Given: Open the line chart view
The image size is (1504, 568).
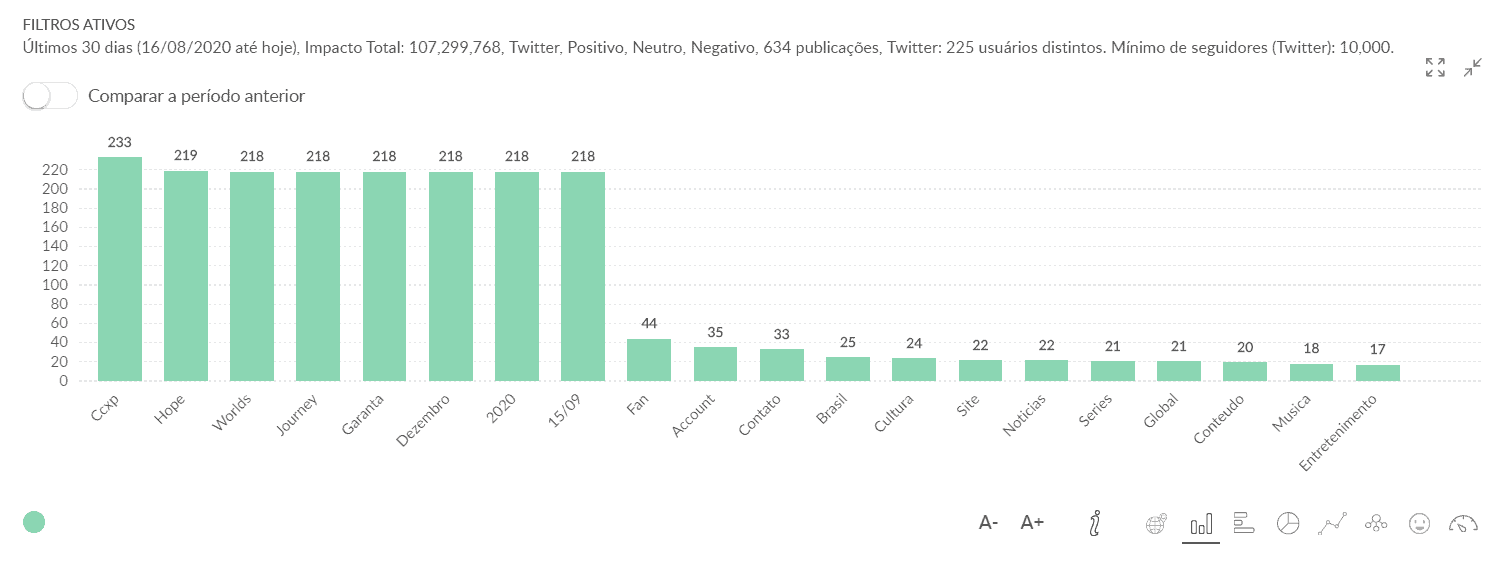Looking at the screenshot, I should pyautogui.click(x=1332, y=523).
